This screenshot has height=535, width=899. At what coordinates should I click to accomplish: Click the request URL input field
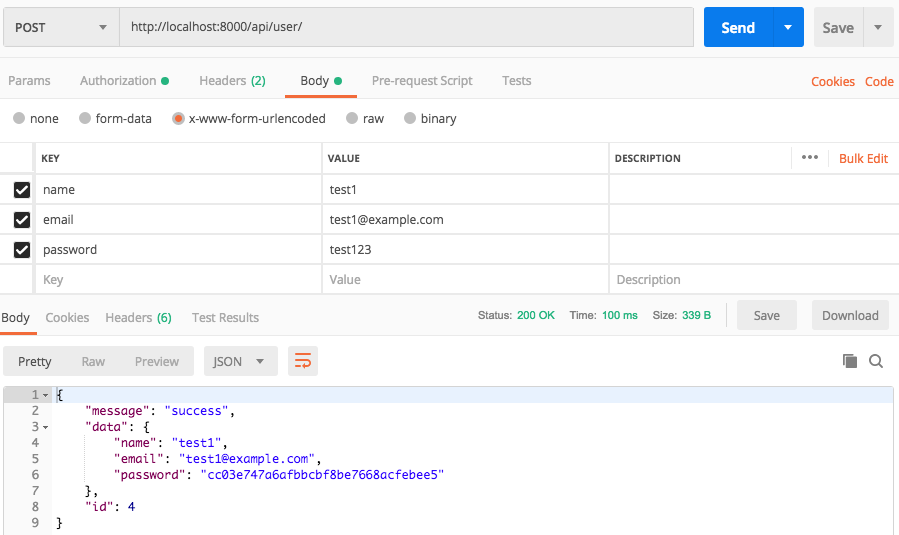click(x=406, y=27)
